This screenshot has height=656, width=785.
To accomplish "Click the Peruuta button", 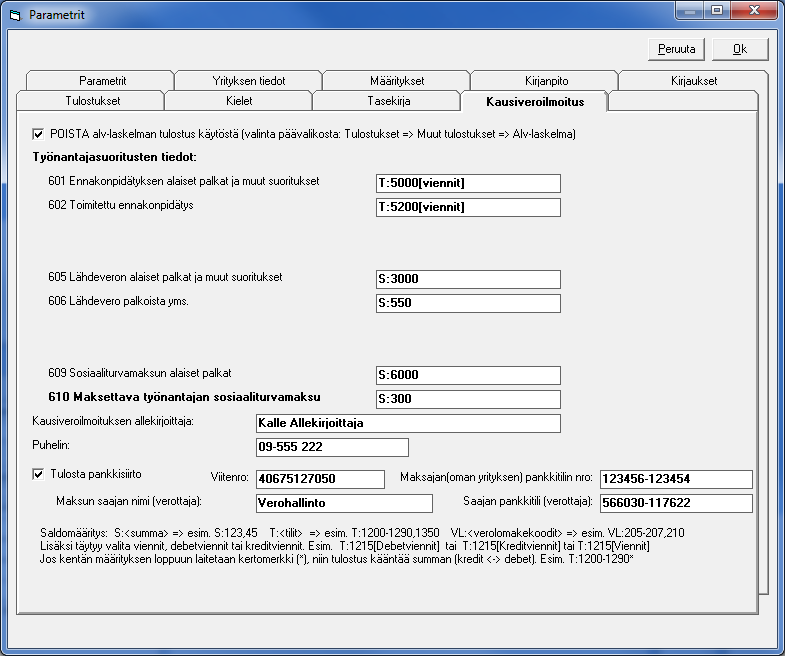I will tap(676, 49).
